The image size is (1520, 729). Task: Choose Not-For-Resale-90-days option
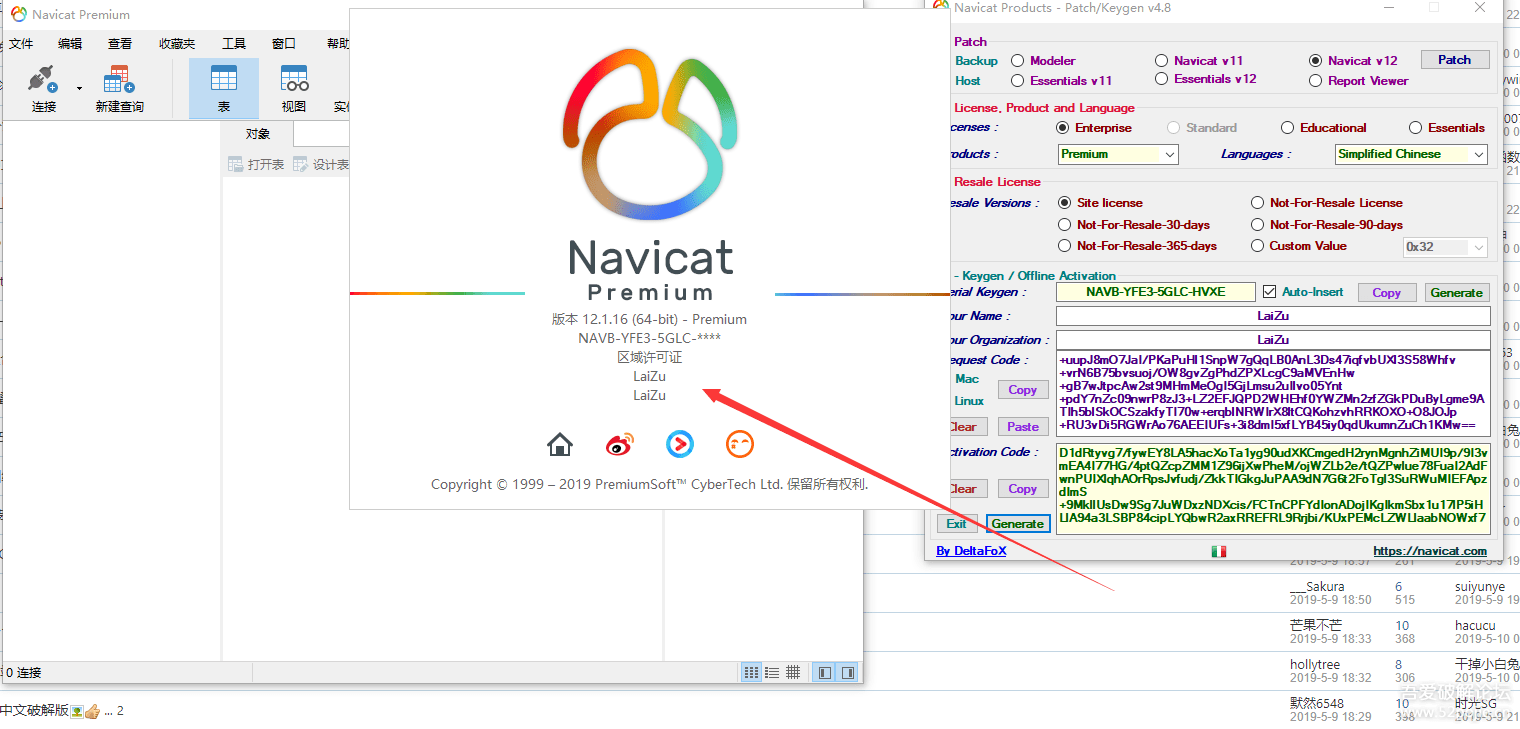pyautogui.click(x=1258, y=225)
